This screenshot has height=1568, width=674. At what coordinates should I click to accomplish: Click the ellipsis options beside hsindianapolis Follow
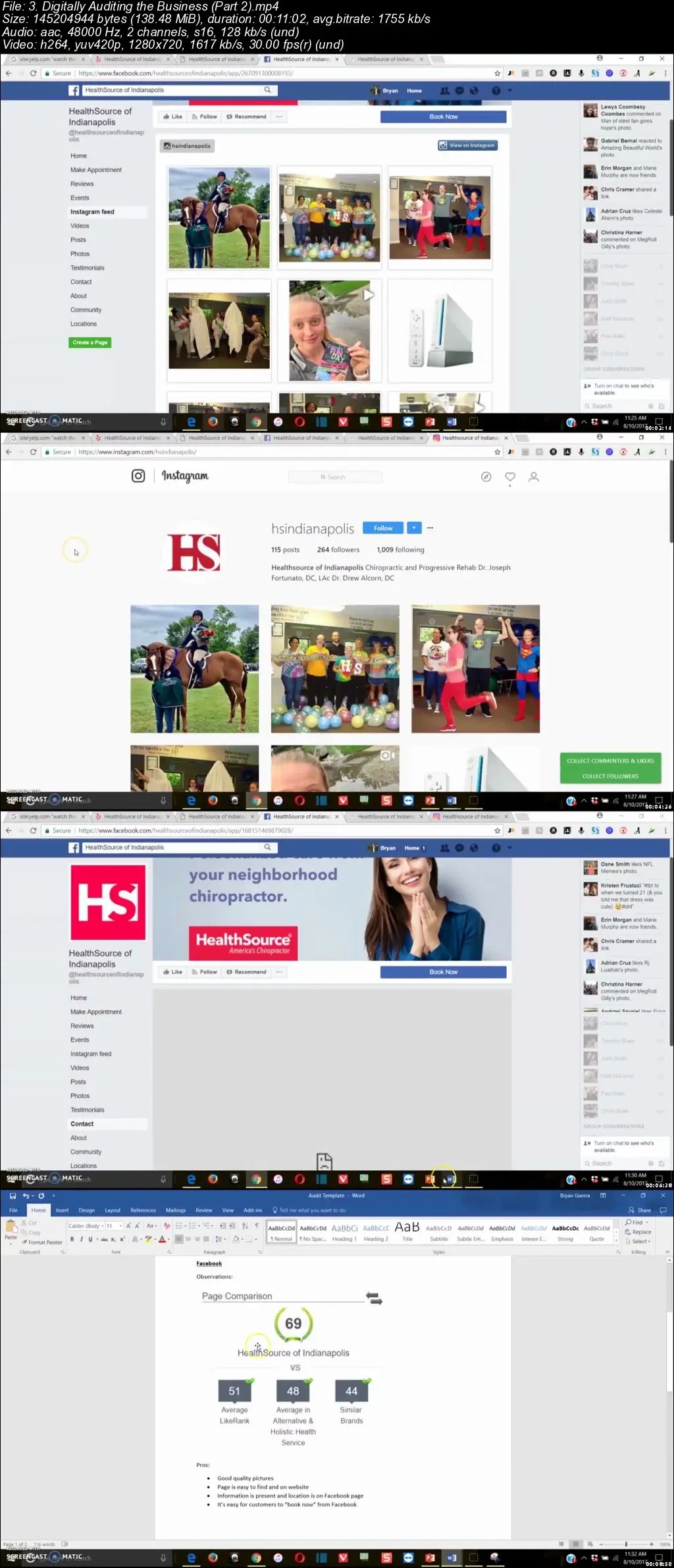point(430,527)
